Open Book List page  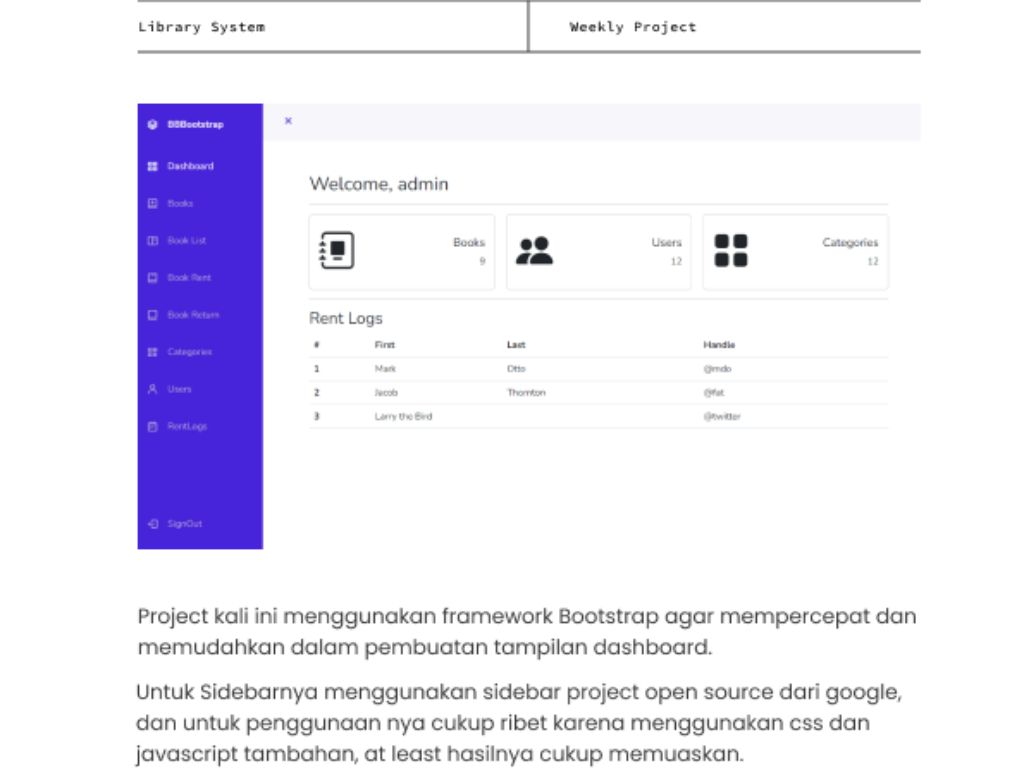(x=187, y=241)
